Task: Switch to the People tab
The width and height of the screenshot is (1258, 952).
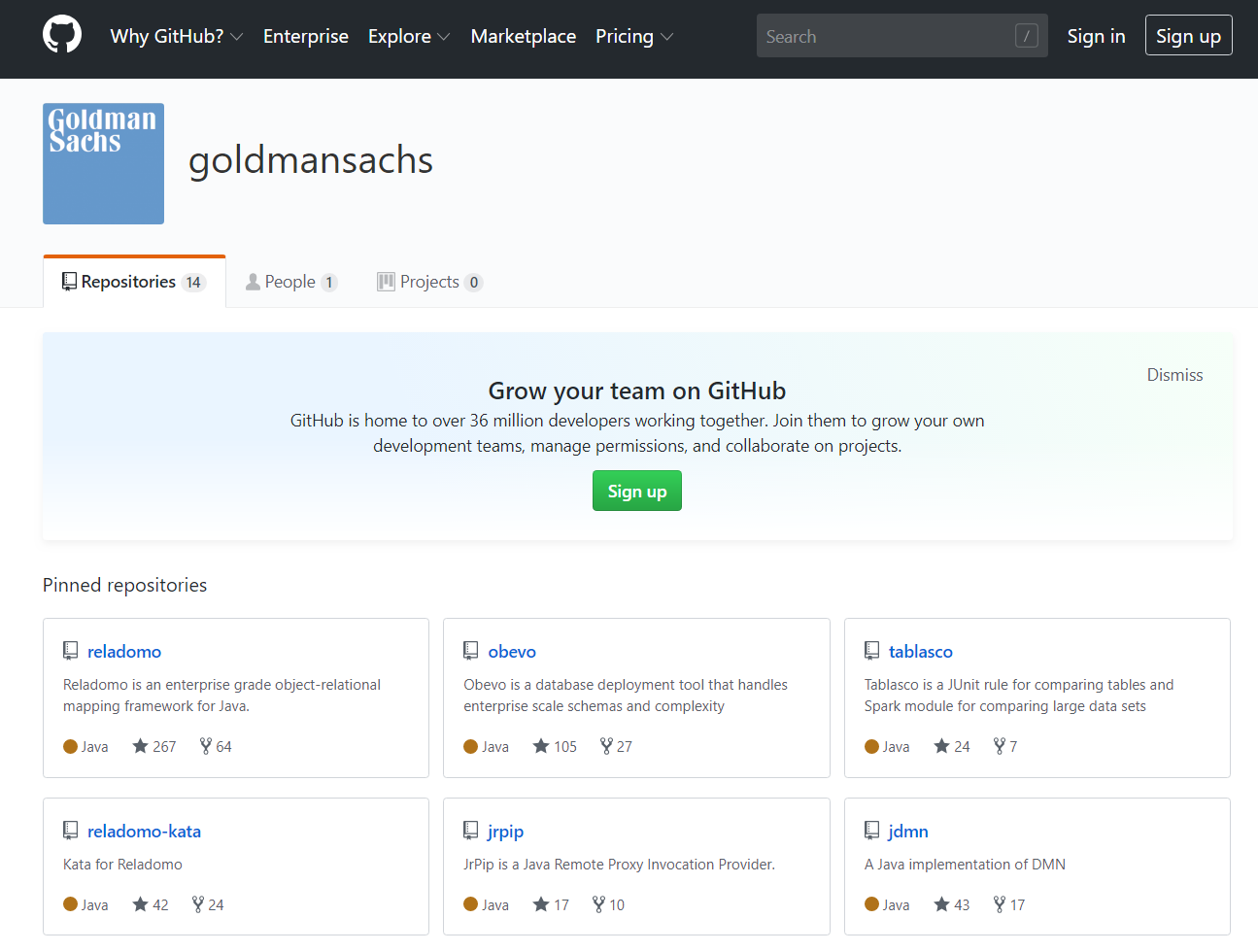Action: pyautogui.click(x=290, y=282)
